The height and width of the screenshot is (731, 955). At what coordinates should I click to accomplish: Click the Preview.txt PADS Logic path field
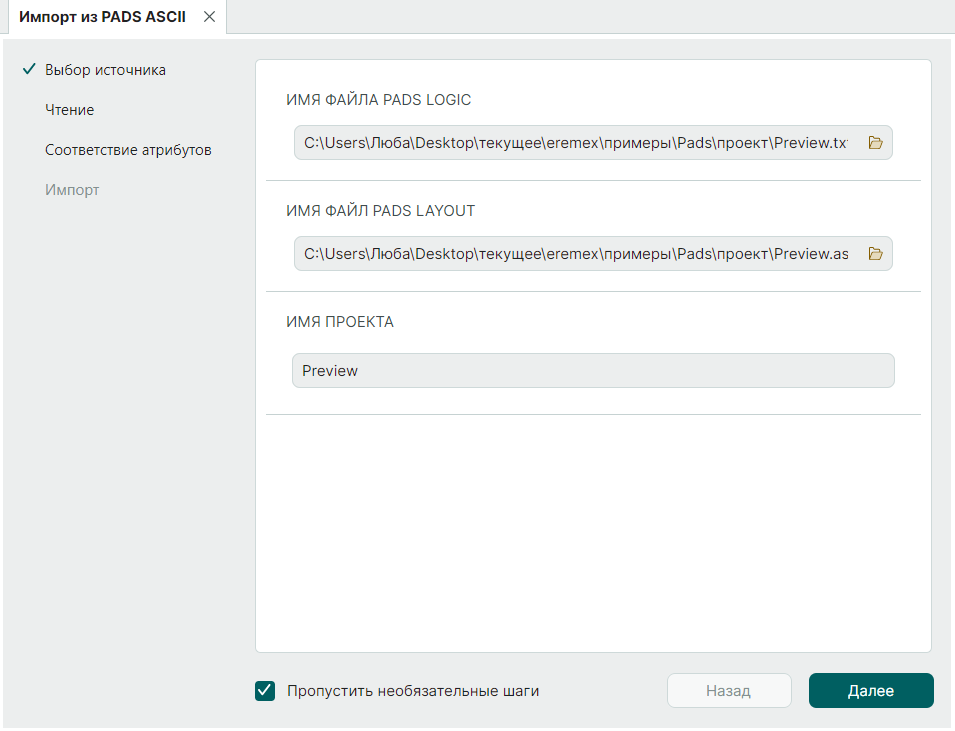pos(575,143)
